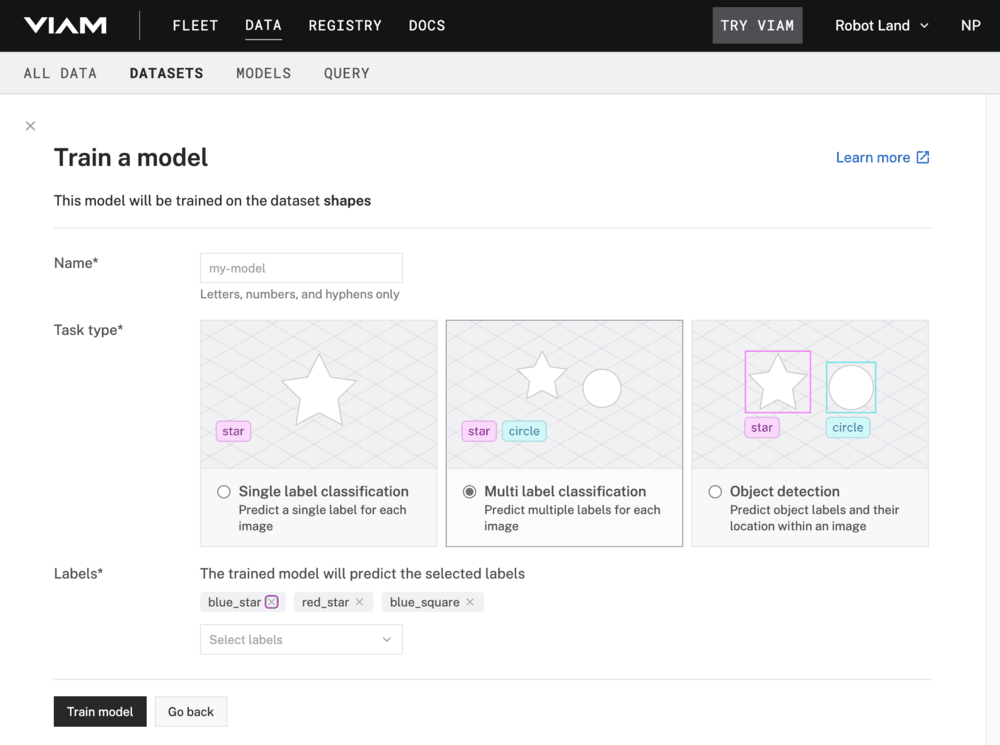Select Single label classification radio button
Viewport: 1000px width, 745px height.
(x=224, y=492)
